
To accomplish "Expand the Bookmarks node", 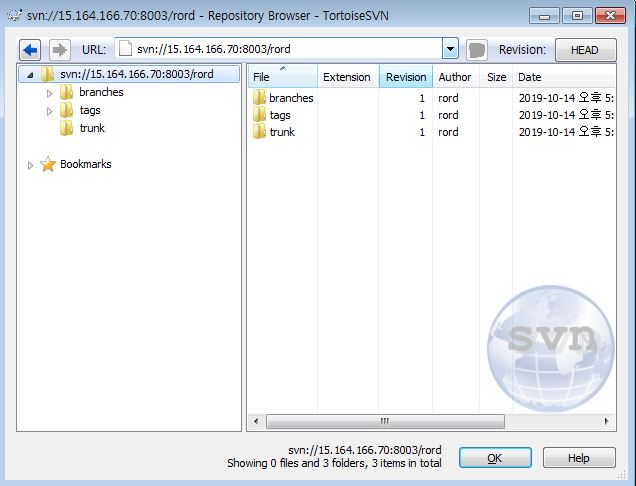I will 30,165.
